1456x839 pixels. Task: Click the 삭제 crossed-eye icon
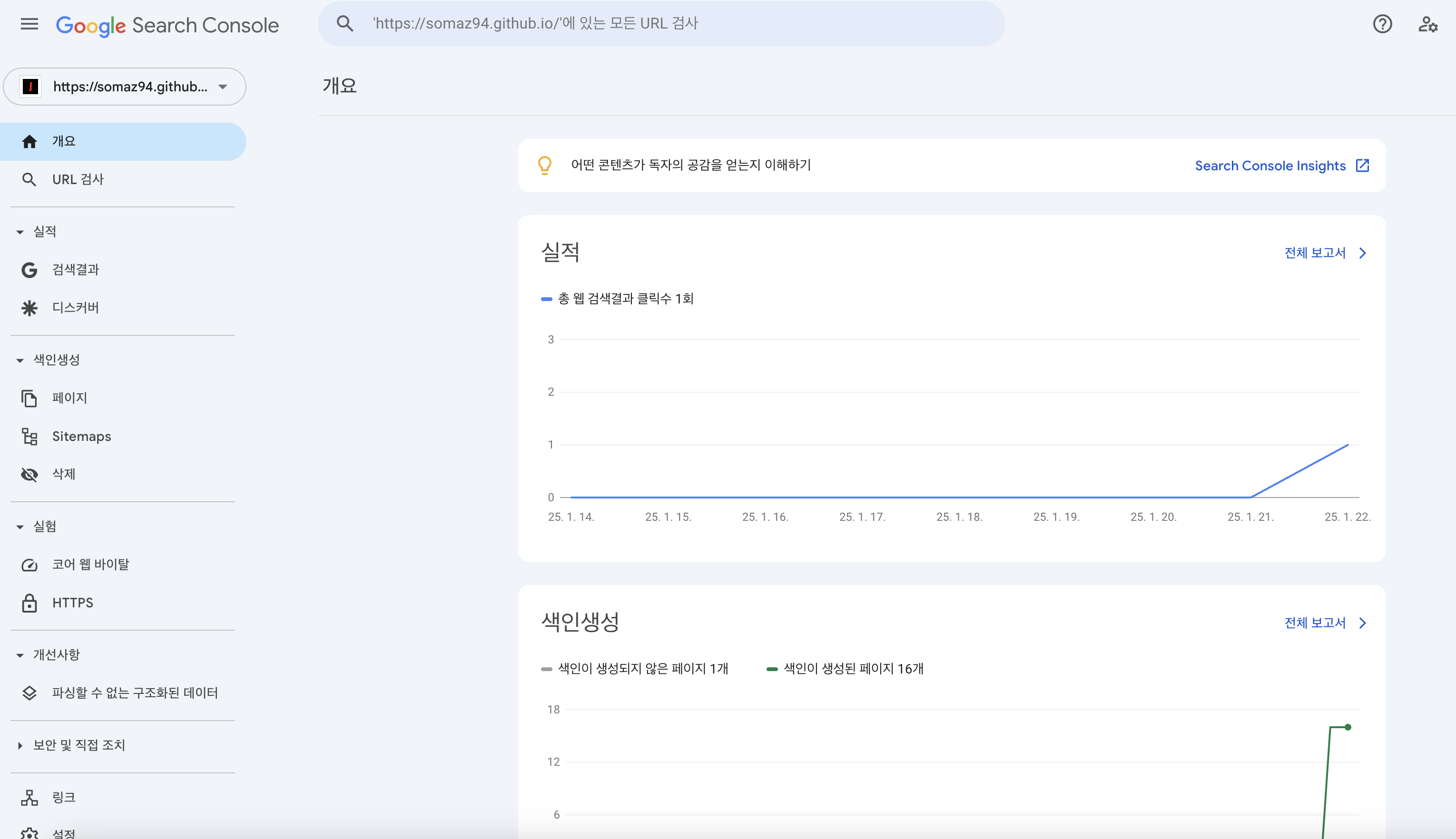coord(30,474)
